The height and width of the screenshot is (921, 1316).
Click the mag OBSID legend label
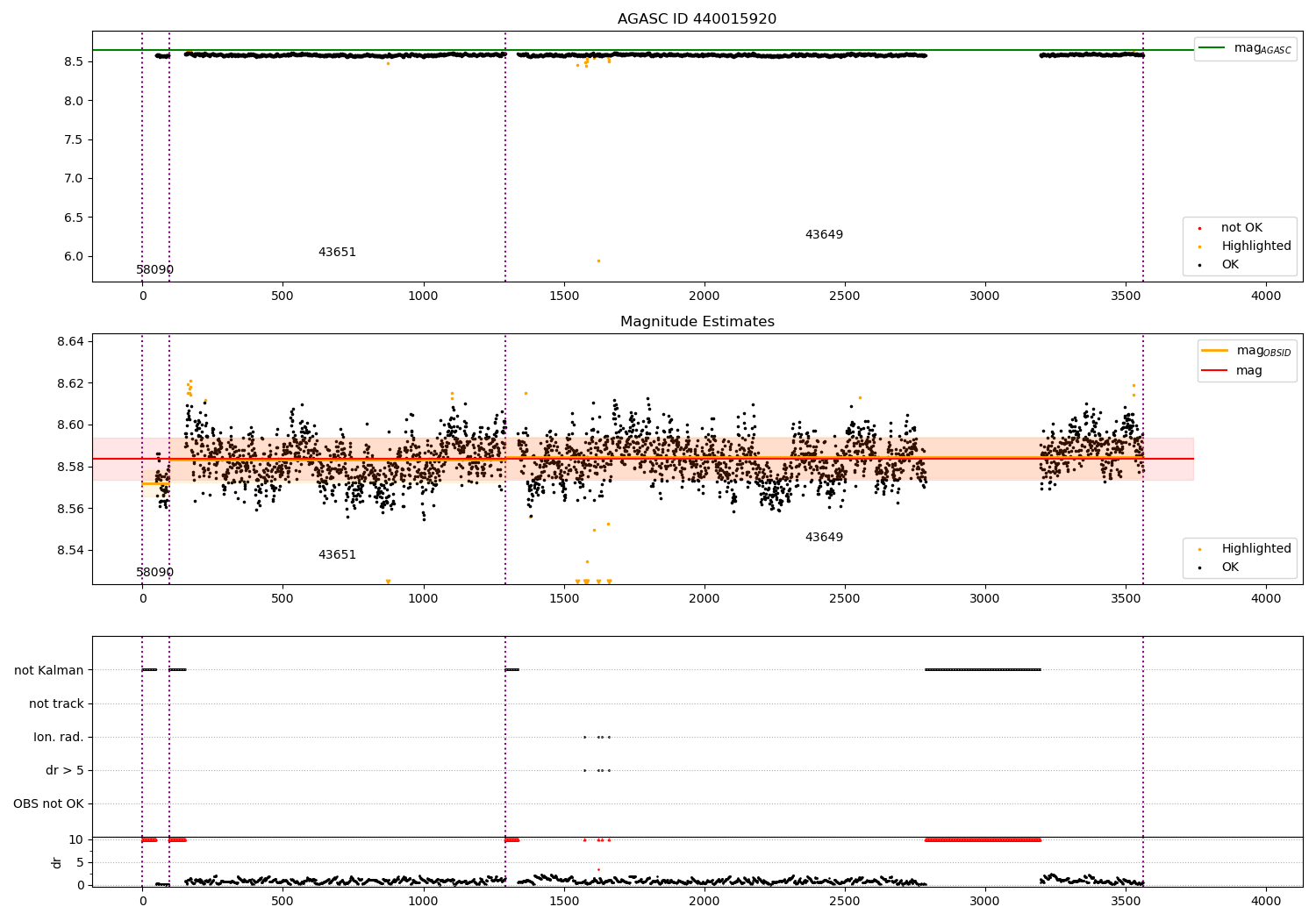click(x=1264, y=351)
